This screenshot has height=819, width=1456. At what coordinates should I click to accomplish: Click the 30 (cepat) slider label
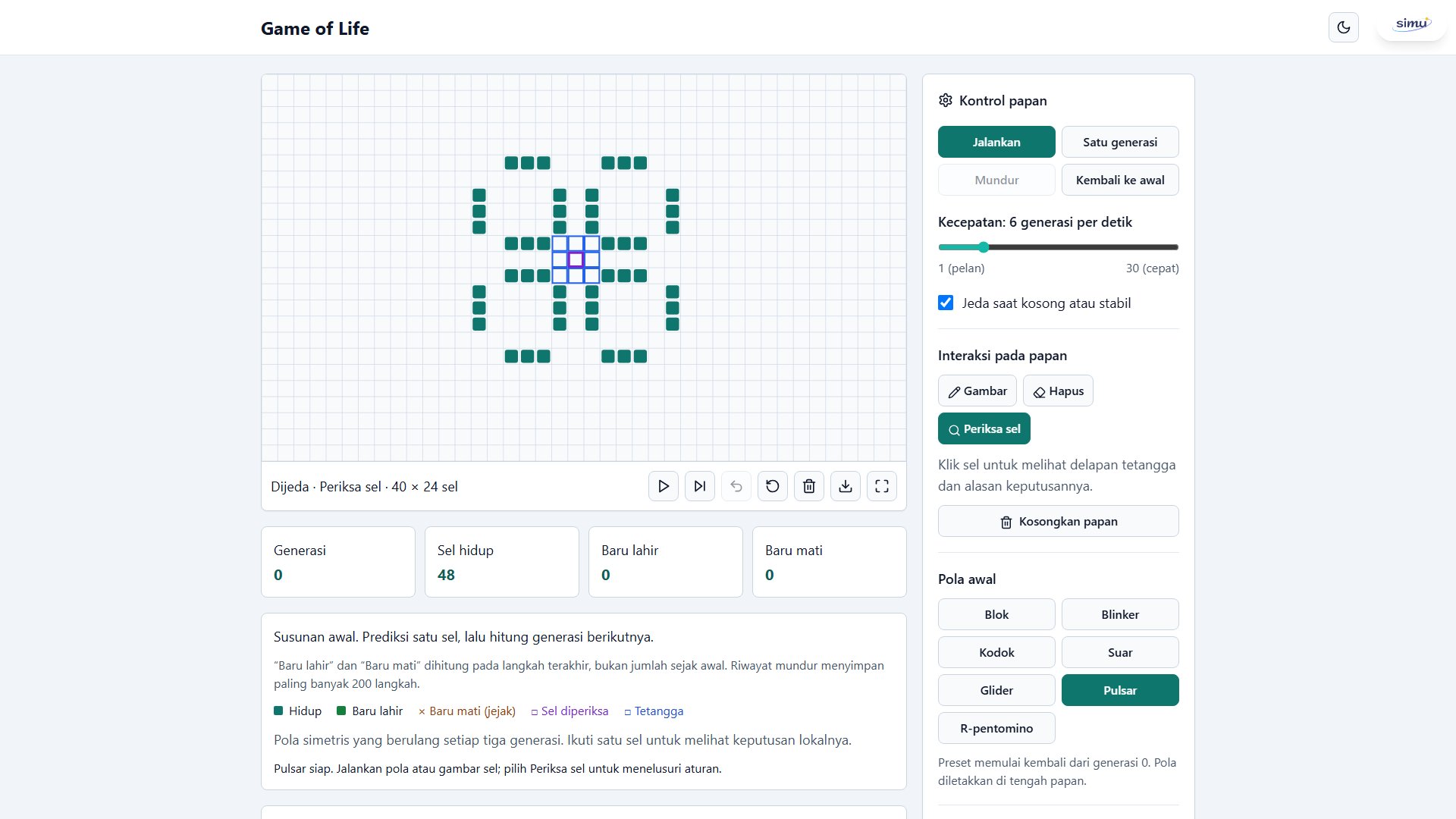1152,268
